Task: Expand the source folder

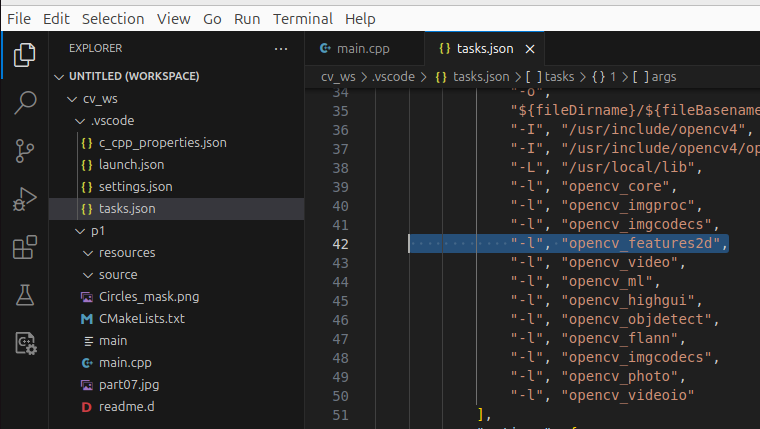Action: [x=89, y=275]
